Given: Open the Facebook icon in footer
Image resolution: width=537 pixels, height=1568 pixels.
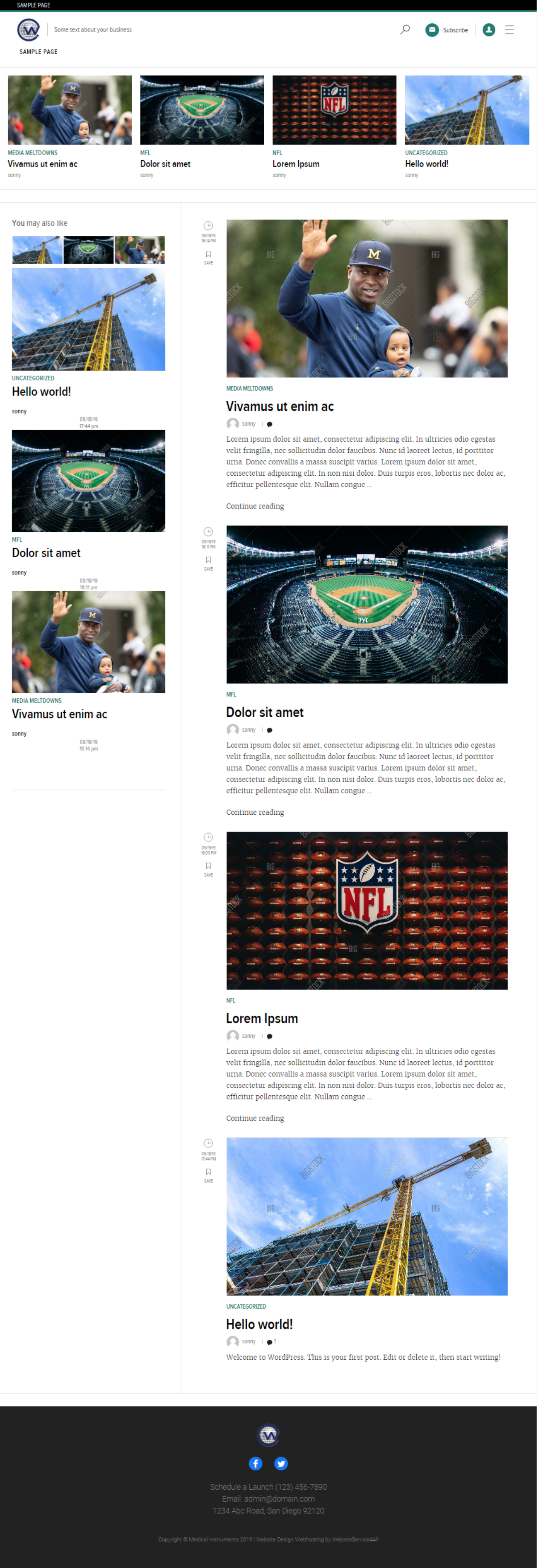Looking at the screenshot, I should 256,1463.
